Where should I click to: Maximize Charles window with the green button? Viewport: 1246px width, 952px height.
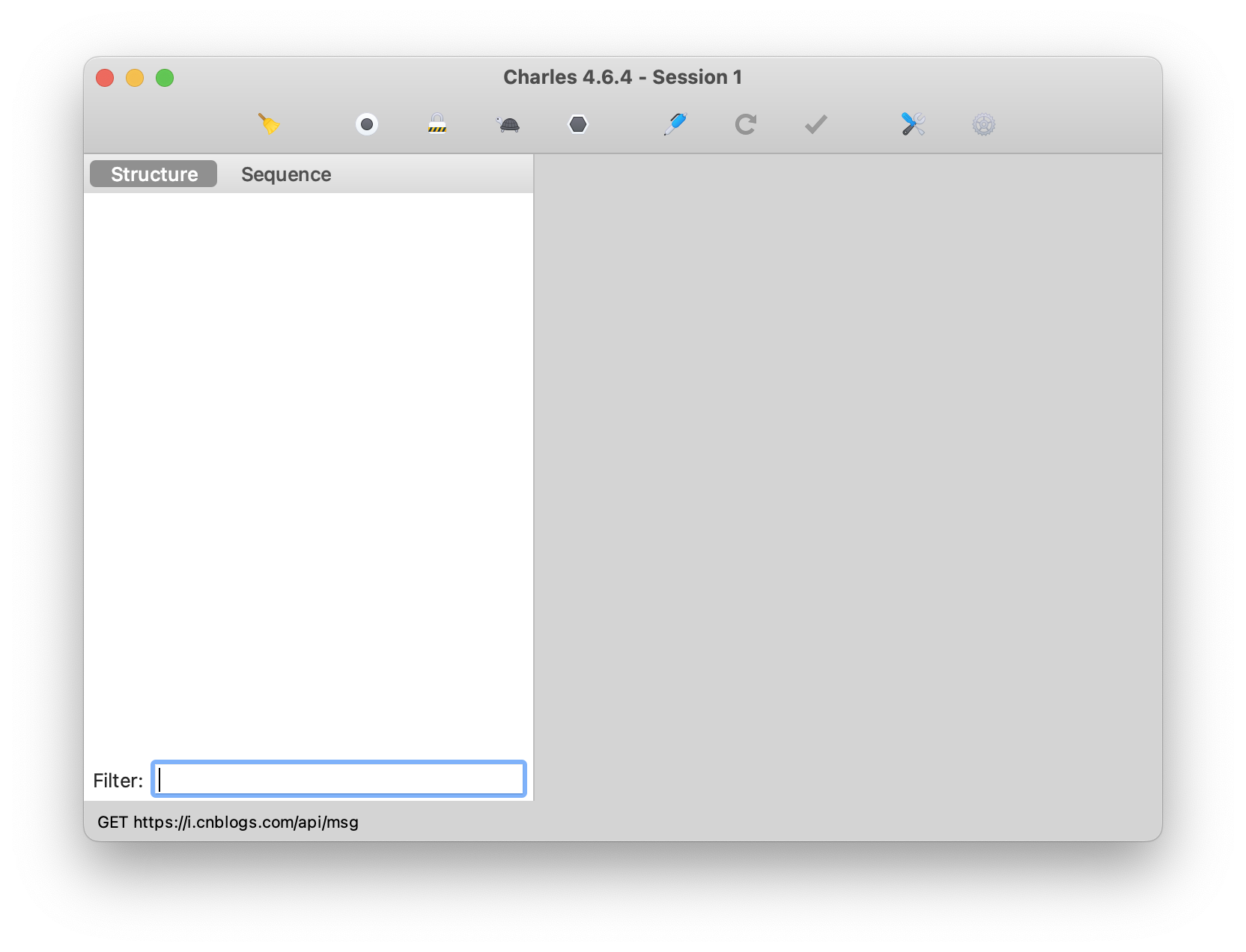point(165,78)
